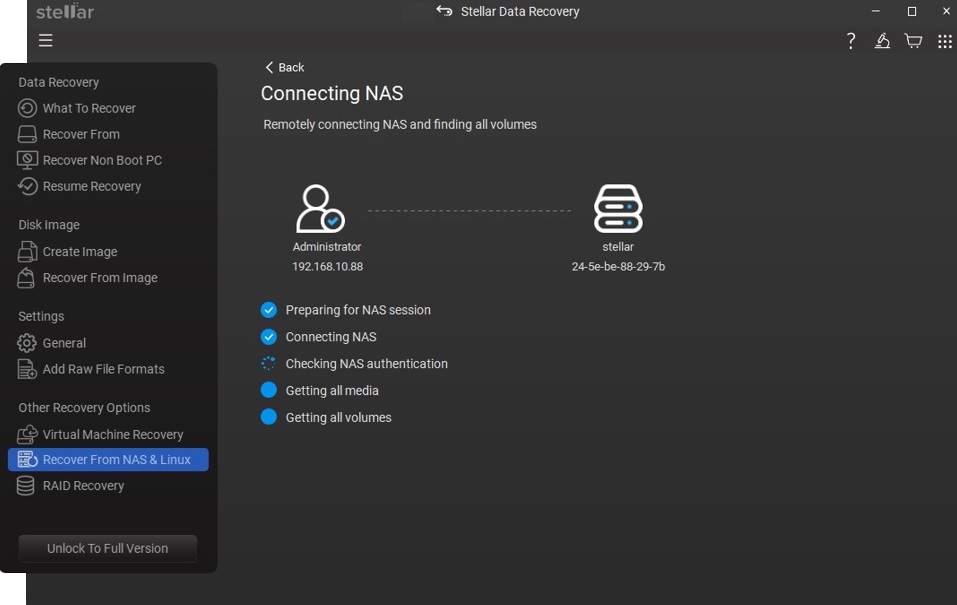
Task: Select Resume Recovery option
Action: tap(92, 186)
